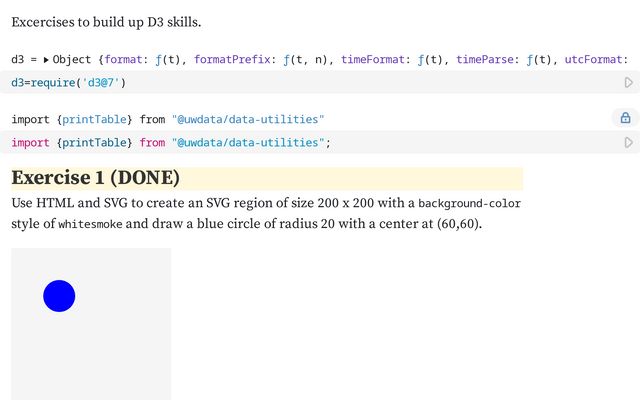The width and height of the screenshot is (640, 400).
Task: Click the lock icon beside the import cell
Action: [x=625, y=118]
